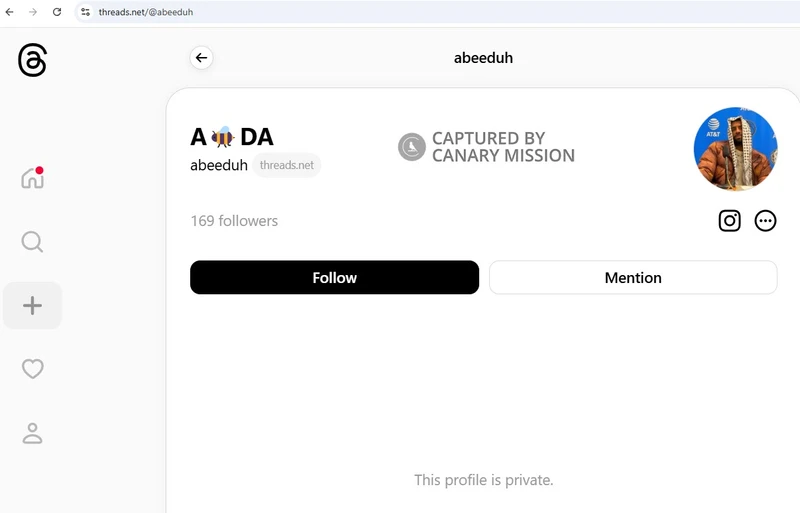Click the Mention button
This screenshot has width=800, height=513.
coord(633,277)
